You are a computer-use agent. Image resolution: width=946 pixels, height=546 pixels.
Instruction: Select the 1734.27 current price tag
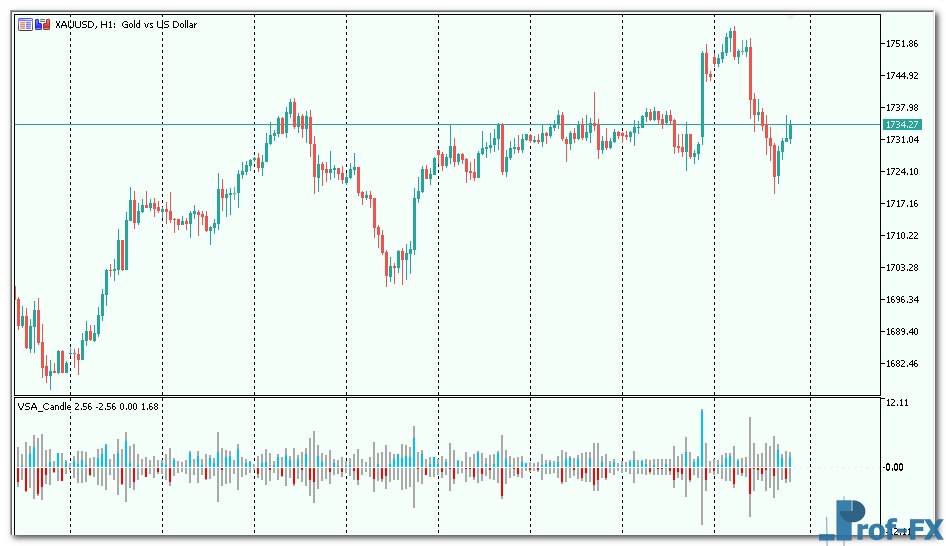click(901, 124)
